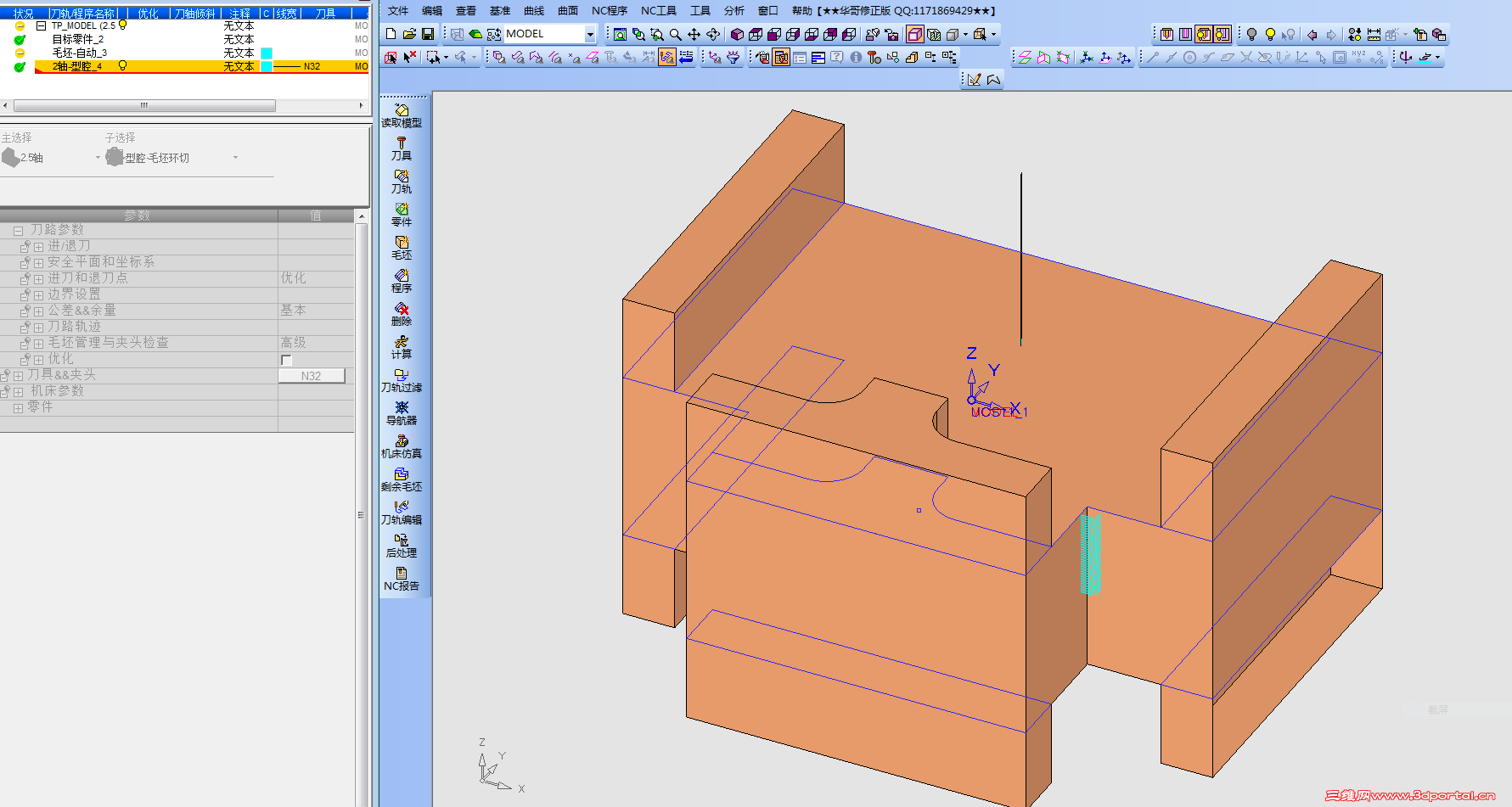Open the NC工具 menu
This screenshot has height=807, width=1512.
pyautogui.click(x=659, y=11)
